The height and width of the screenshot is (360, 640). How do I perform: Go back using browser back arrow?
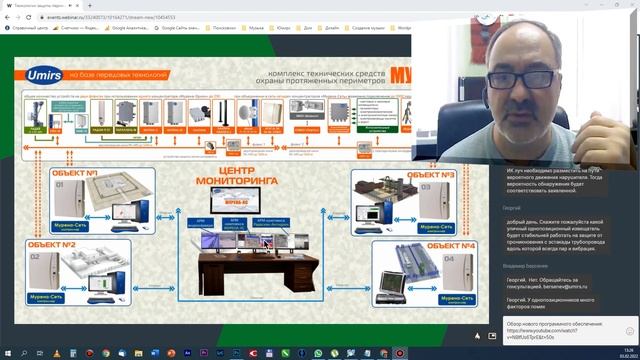click(7, 17)
